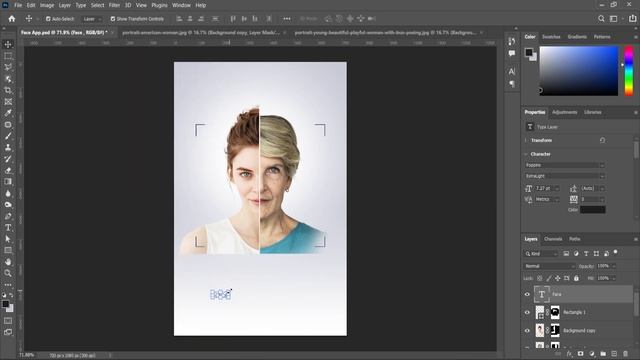Open the Auto-Select Layer dropdown
The width and height of the screenshot is (640, 360).
click(92, 19)
